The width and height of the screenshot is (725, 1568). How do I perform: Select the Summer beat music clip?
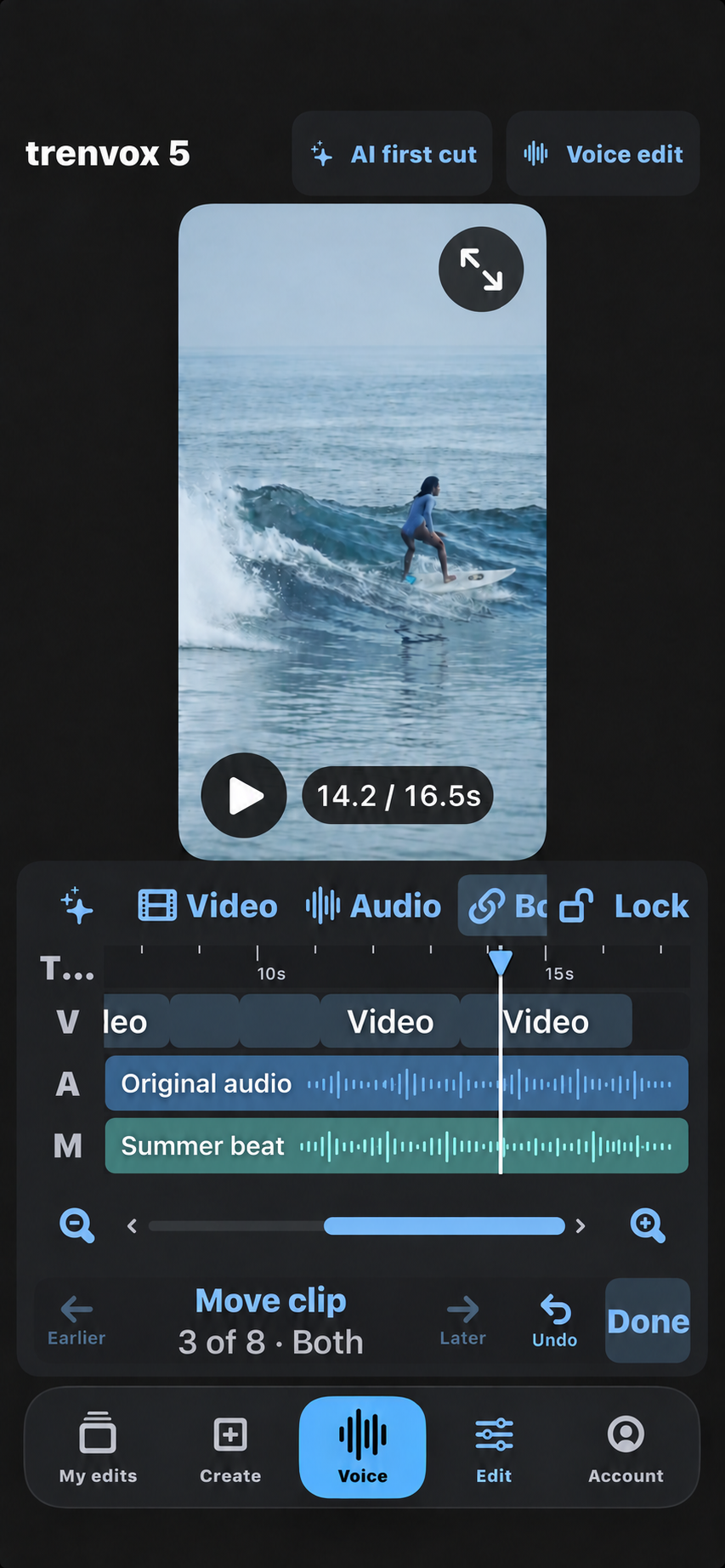pos(396,1145)
